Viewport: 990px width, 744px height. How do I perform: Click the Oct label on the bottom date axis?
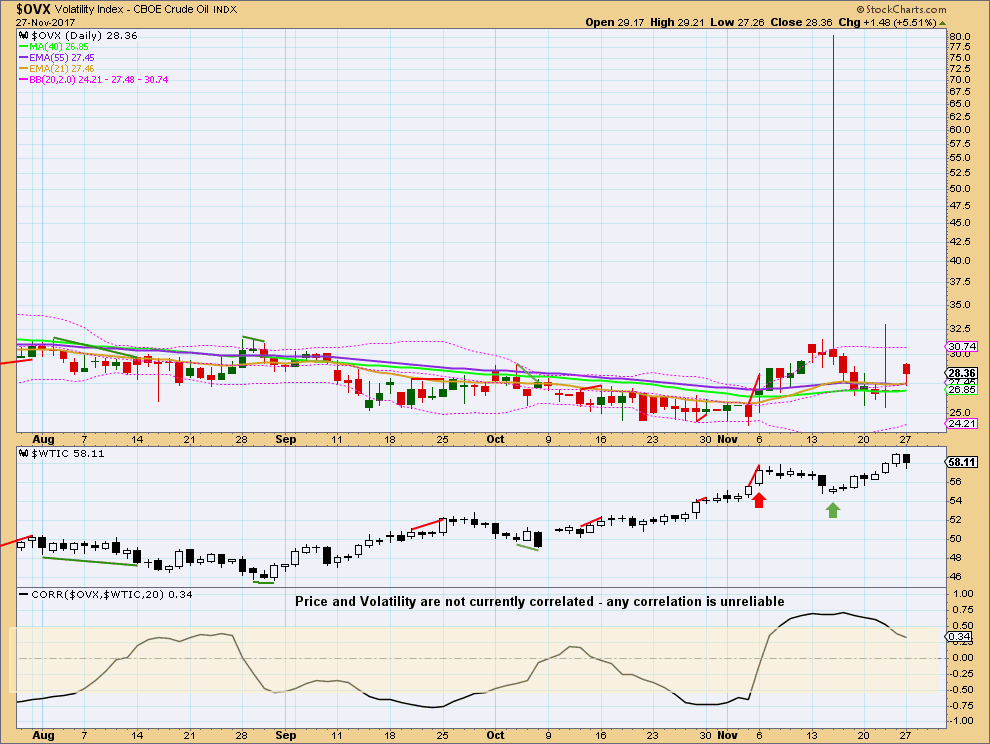tap(496, 735)
